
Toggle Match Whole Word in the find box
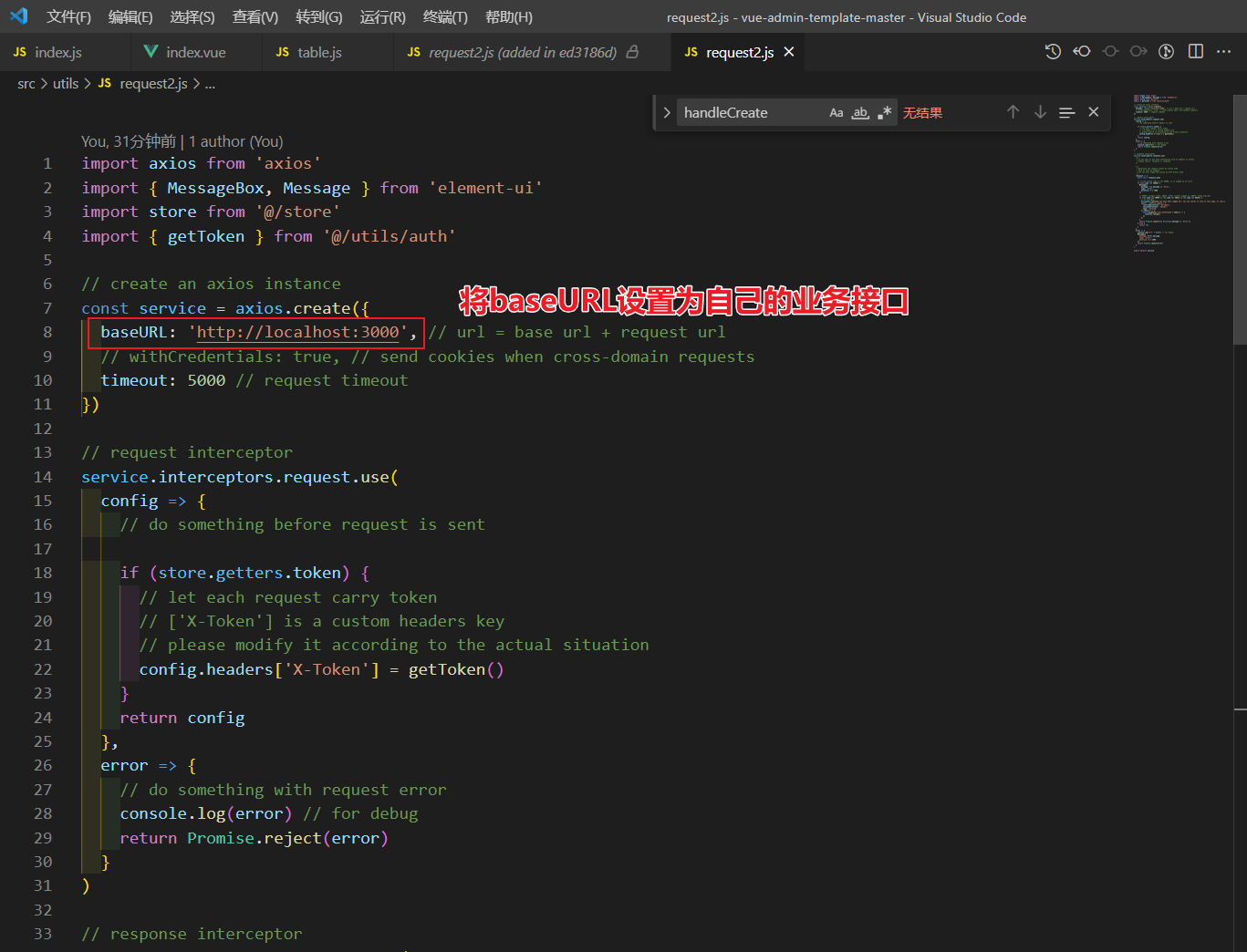click(x=860, y=113)
